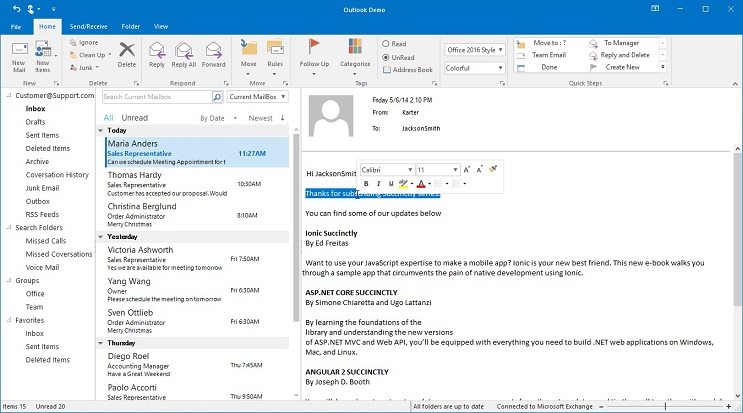
Task: Click the search magnifier icon
Action: coord(217,97)
